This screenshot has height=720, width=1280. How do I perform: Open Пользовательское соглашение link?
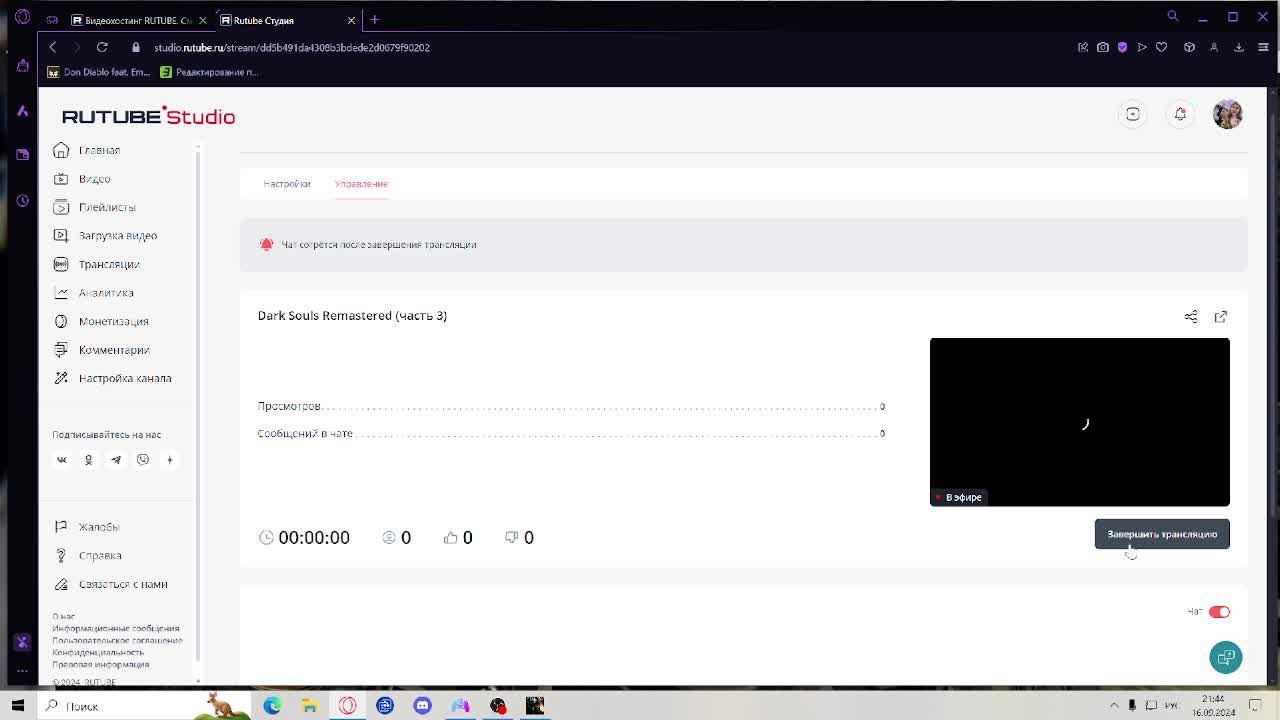pyautogui.click(x=117, y=640)
